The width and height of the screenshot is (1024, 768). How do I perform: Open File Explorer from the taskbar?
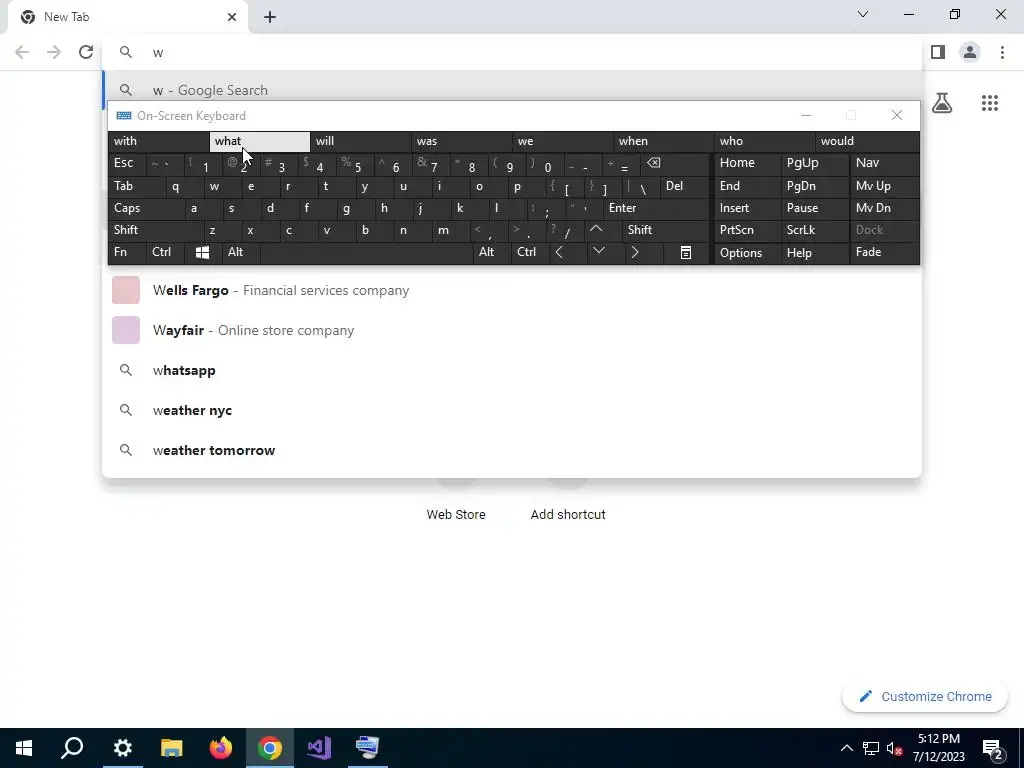click(171, 748)
